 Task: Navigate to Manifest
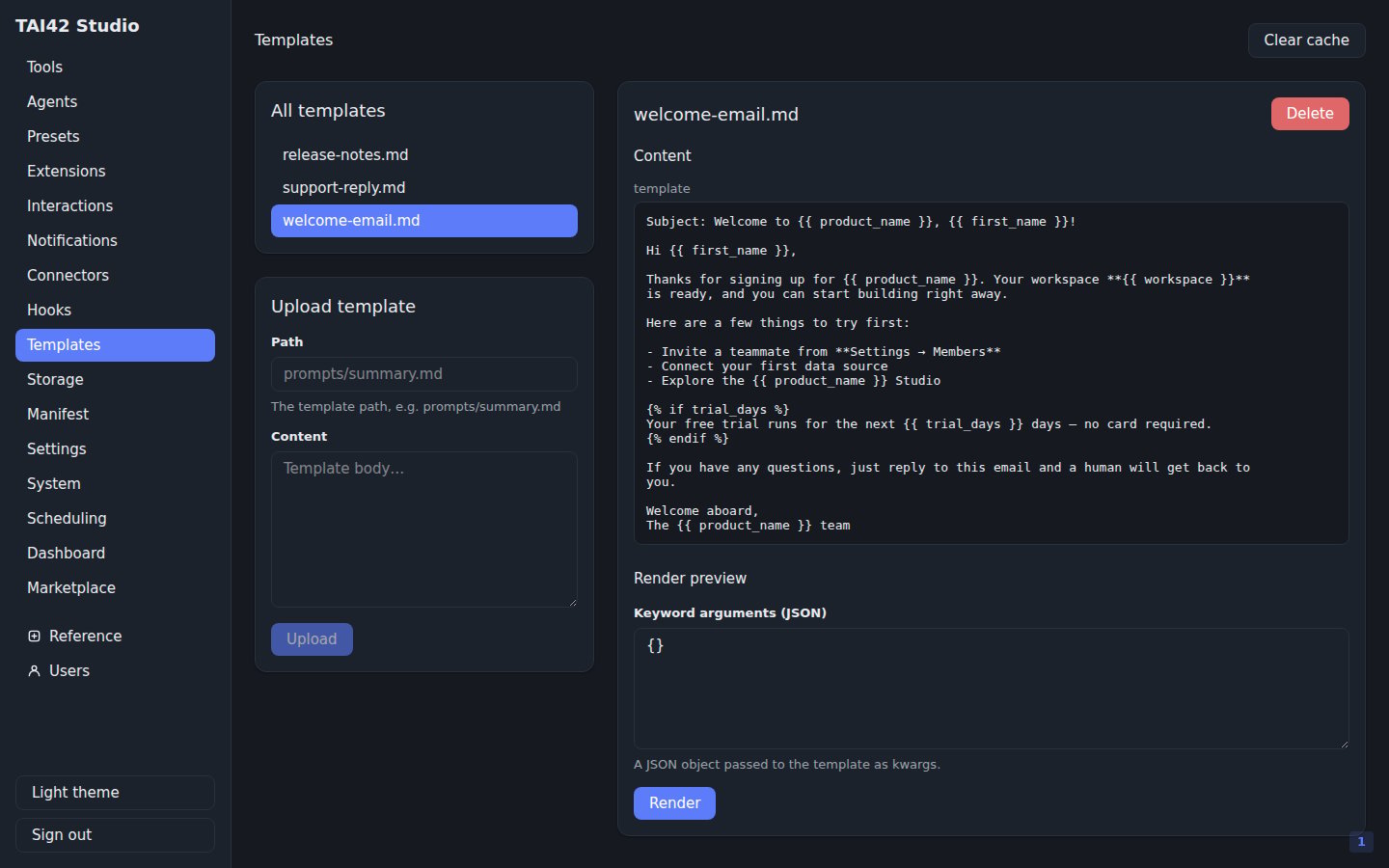115,415
